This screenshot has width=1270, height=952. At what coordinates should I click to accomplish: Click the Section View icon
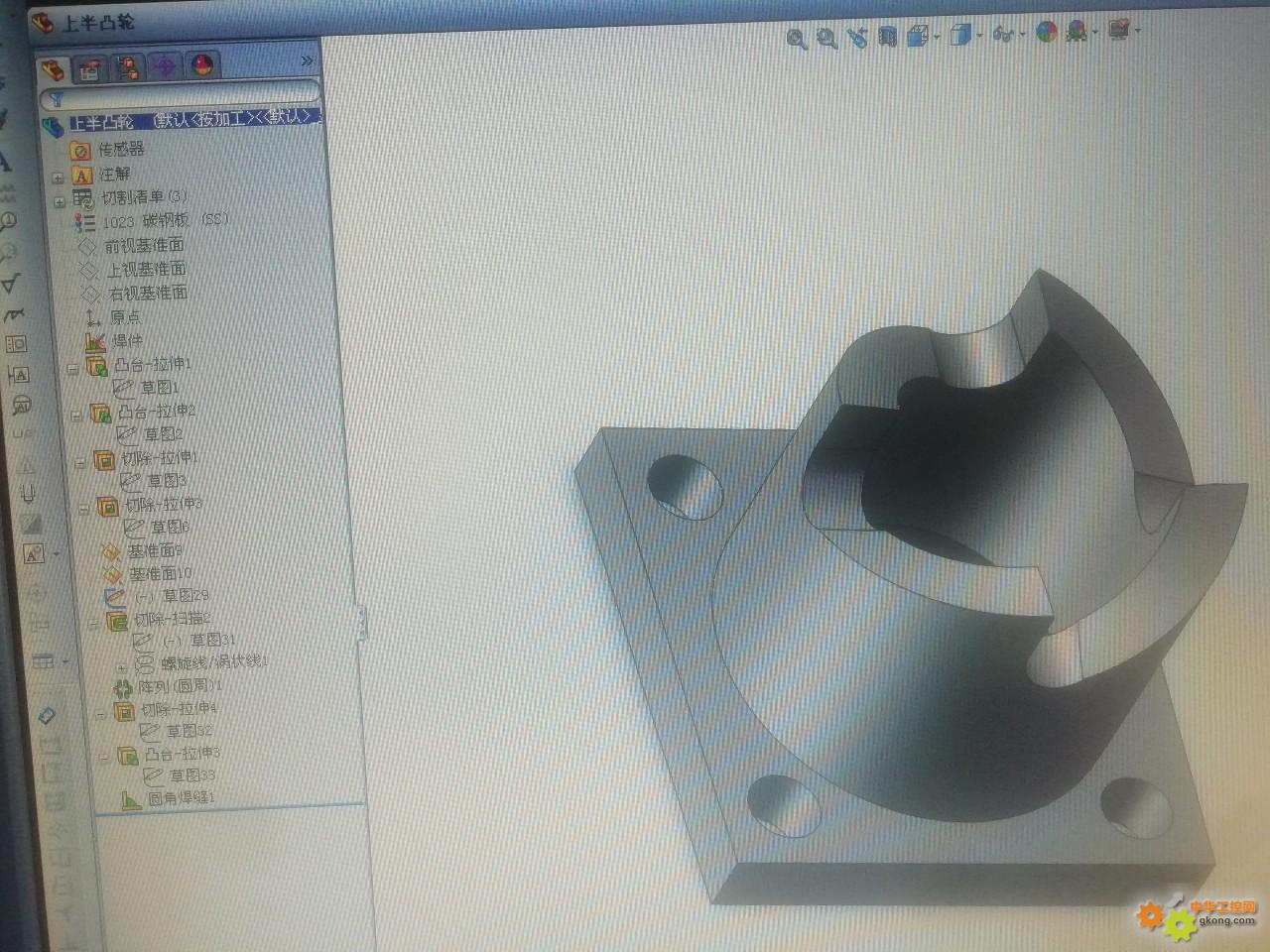[888, 37]
